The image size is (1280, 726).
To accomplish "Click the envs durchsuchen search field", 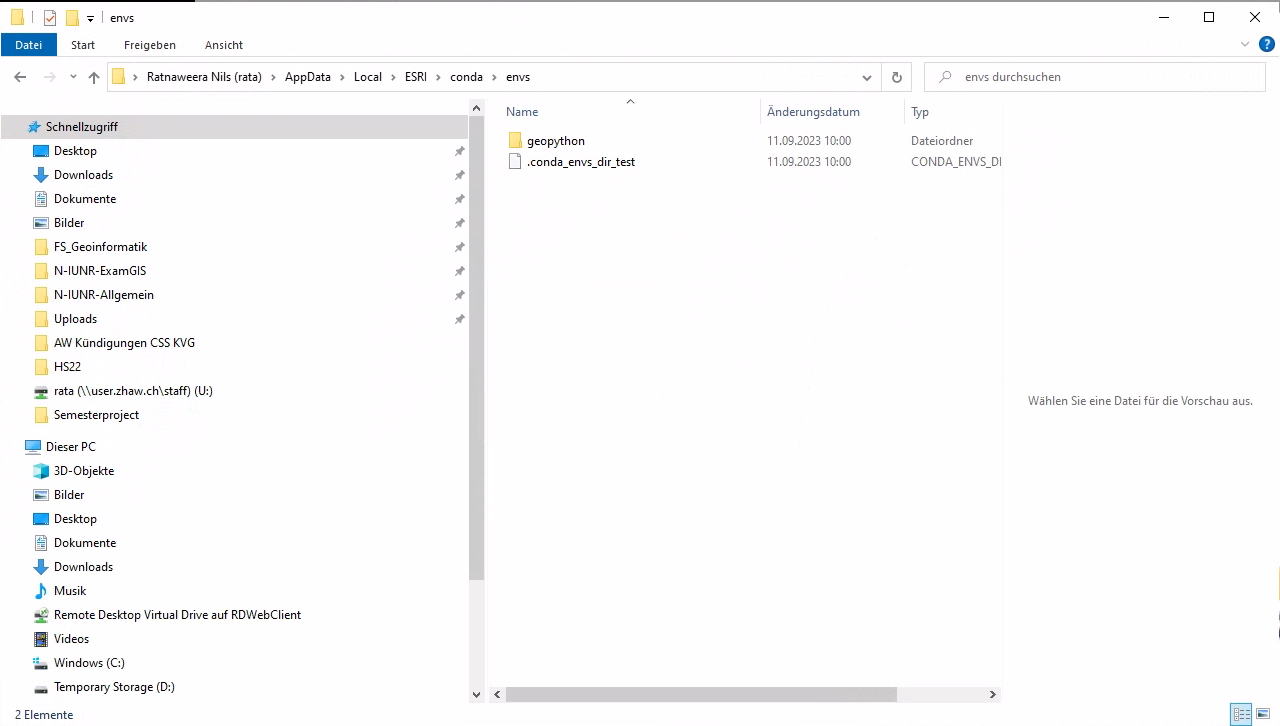I will tap(1100, 77).
